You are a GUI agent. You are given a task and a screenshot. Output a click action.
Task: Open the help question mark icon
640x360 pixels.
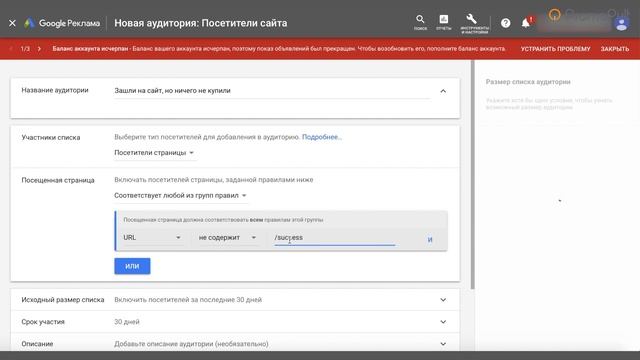(x=505, y=23)
